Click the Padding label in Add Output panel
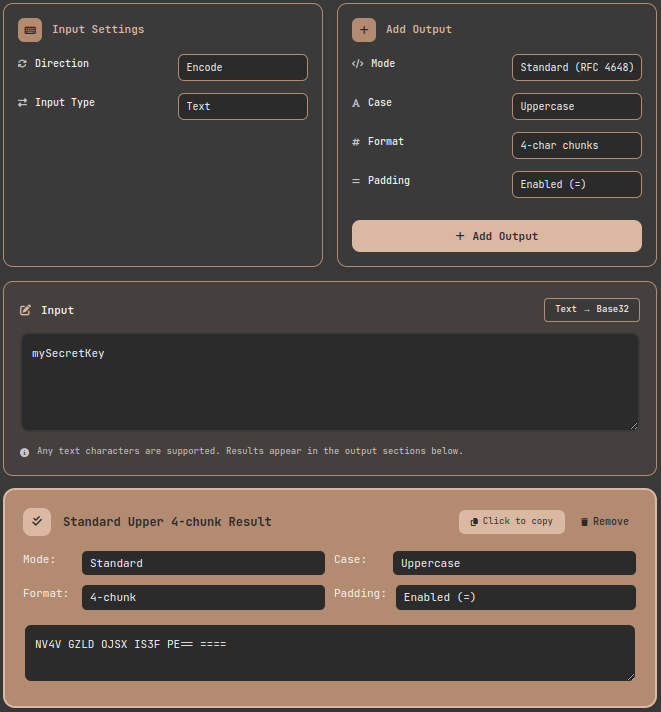Image resolution: width=661 pixels, height=712 pixels. point(389,181)
